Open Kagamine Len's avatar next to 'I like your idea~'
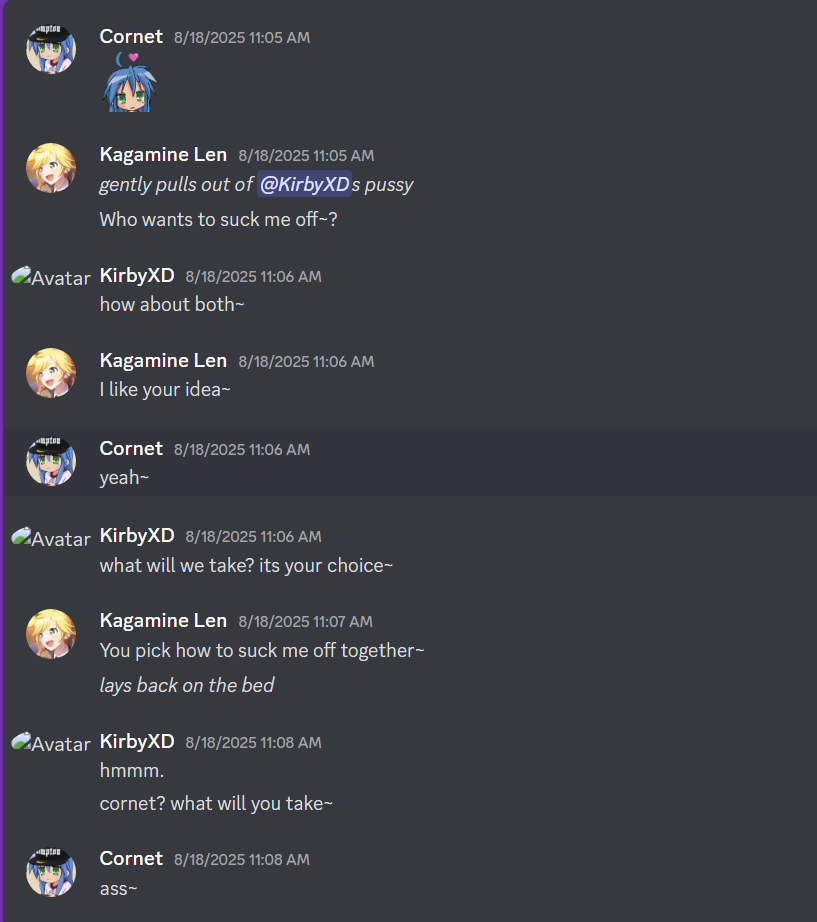This screenshot has height=922, width=817. point(51,373)
